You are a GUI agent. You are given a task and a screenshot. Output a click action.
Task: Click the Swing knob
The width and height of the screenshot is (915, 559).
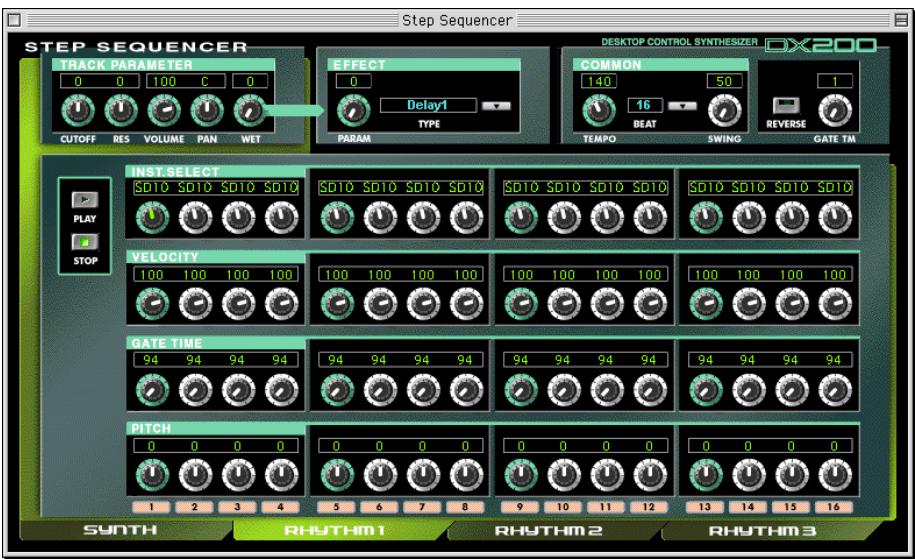point(724,111)
